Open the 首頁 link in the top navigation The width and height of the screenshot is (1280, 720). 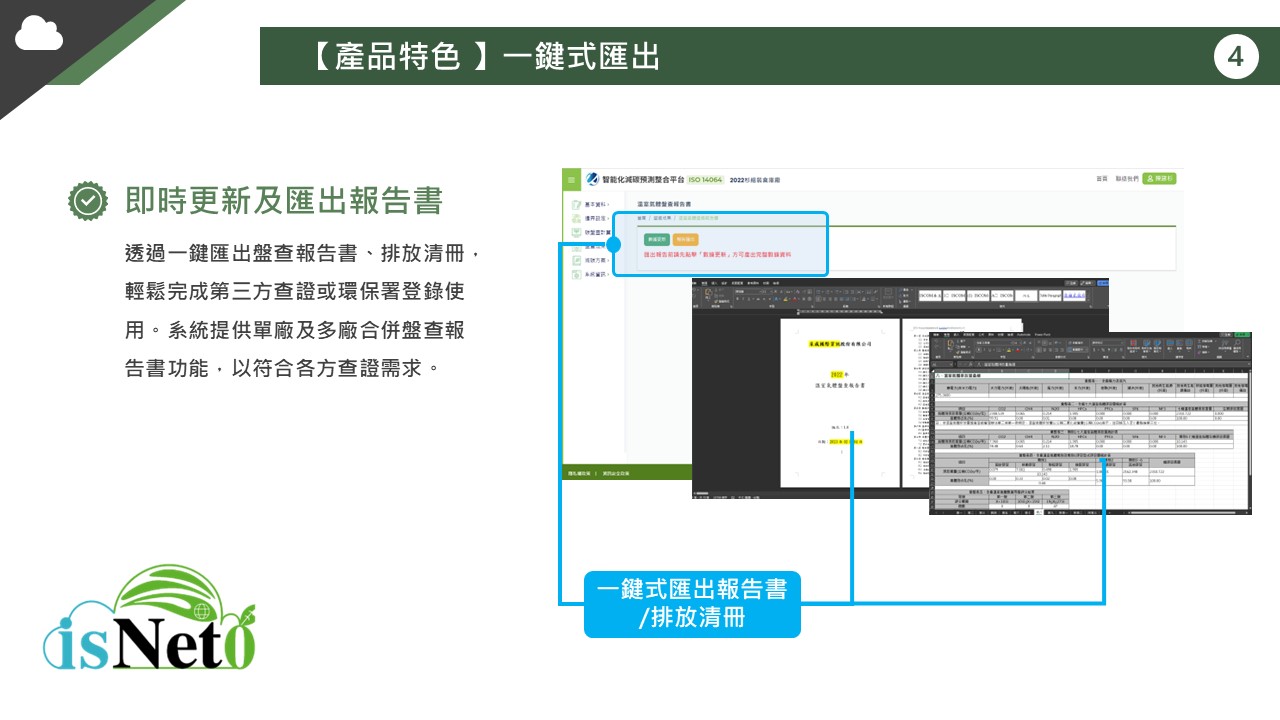1102,179
